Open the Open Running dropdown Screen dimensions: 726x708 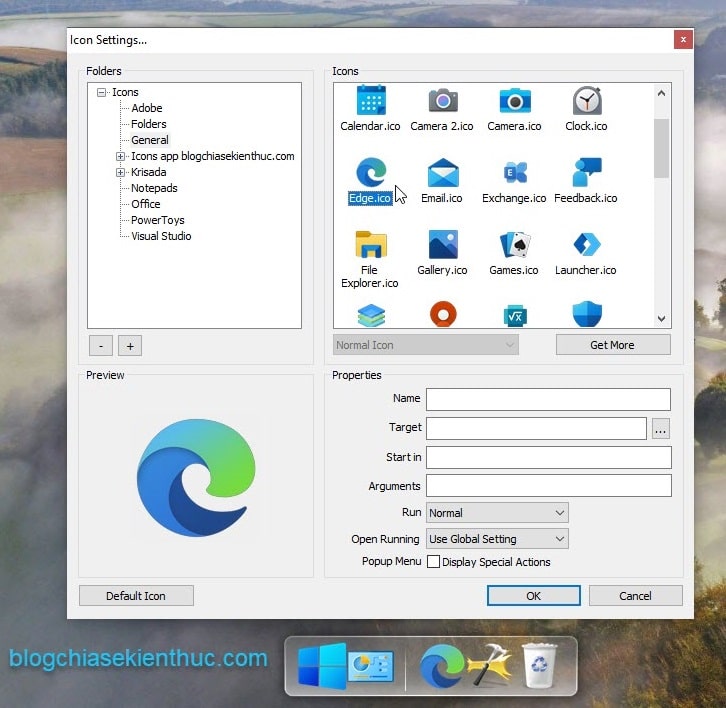click(497, 539)
